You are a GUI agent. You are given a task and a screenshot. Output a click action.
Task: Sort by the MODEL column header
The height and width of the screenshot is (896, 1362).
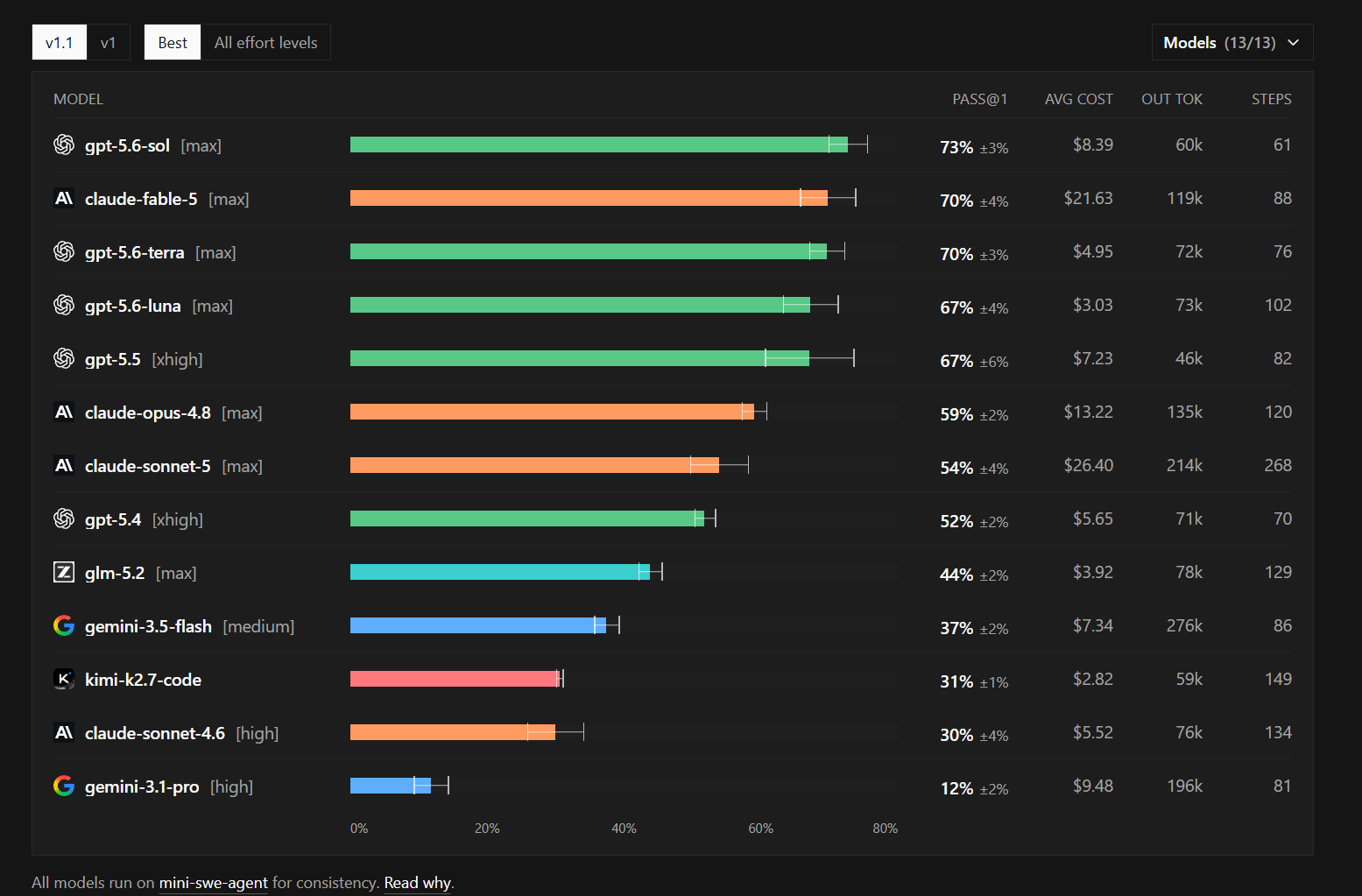(x=79, y=99)
